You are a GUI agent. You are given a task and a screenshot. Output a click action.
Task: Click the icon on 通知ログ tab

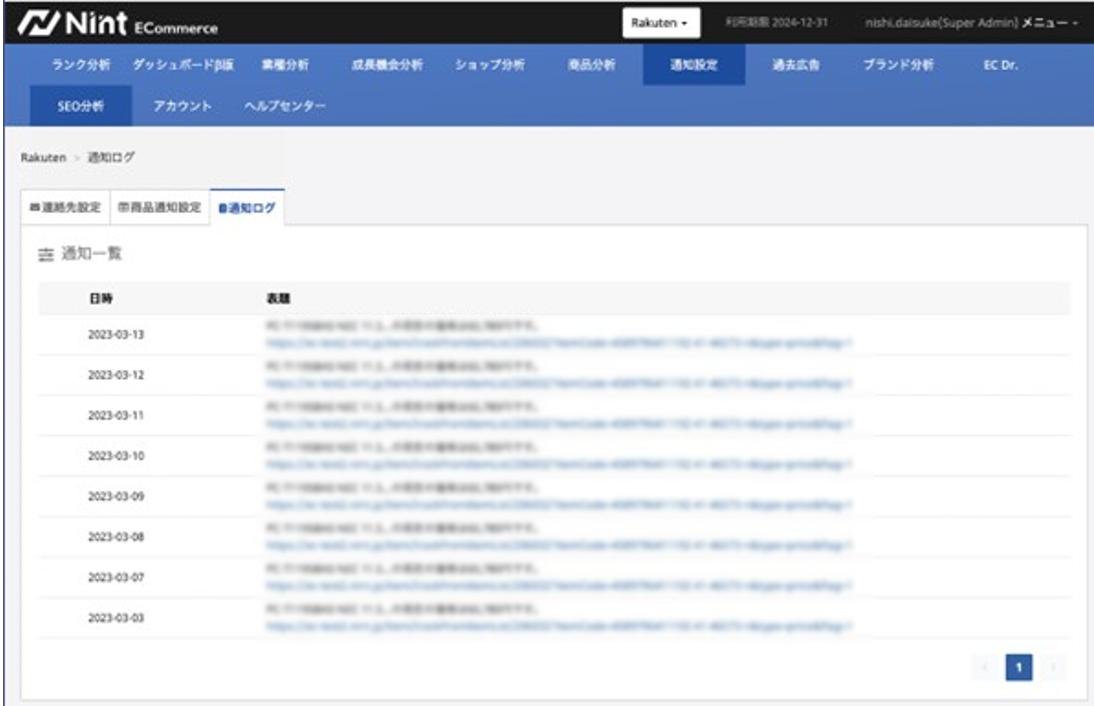(222, 208)
